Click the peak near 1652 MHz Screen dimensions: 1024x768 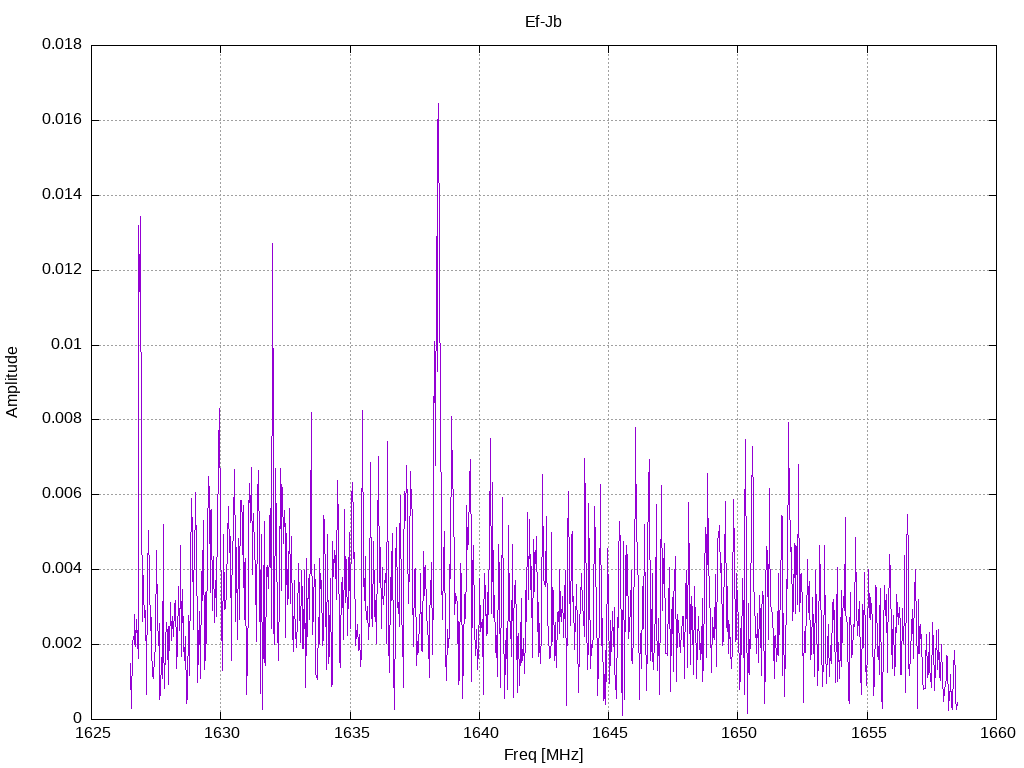(788, 424)
